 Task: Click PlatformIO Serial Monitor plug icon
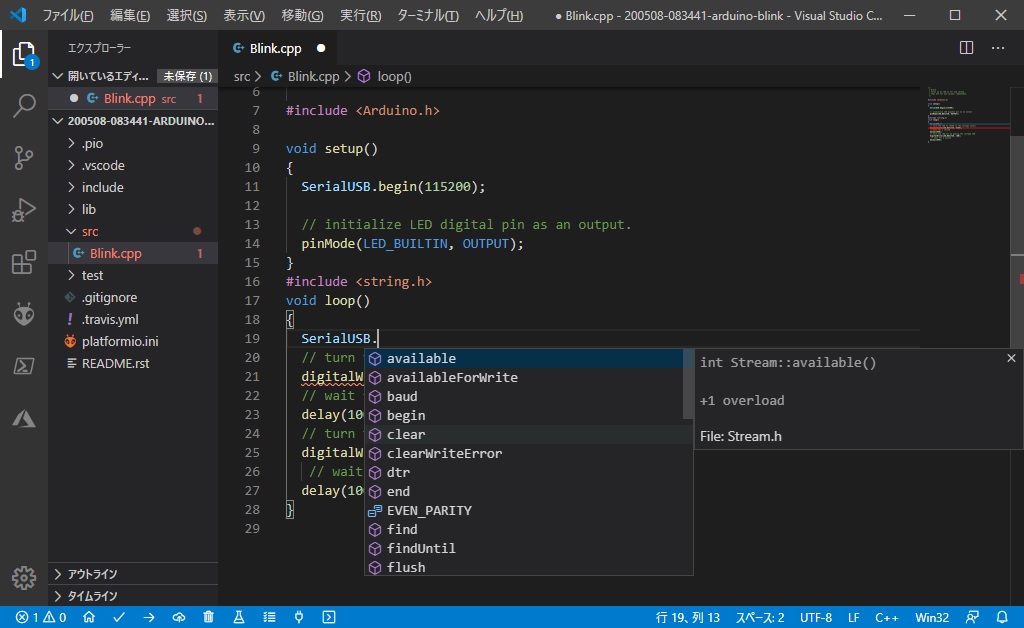click(x=299, y=618)
